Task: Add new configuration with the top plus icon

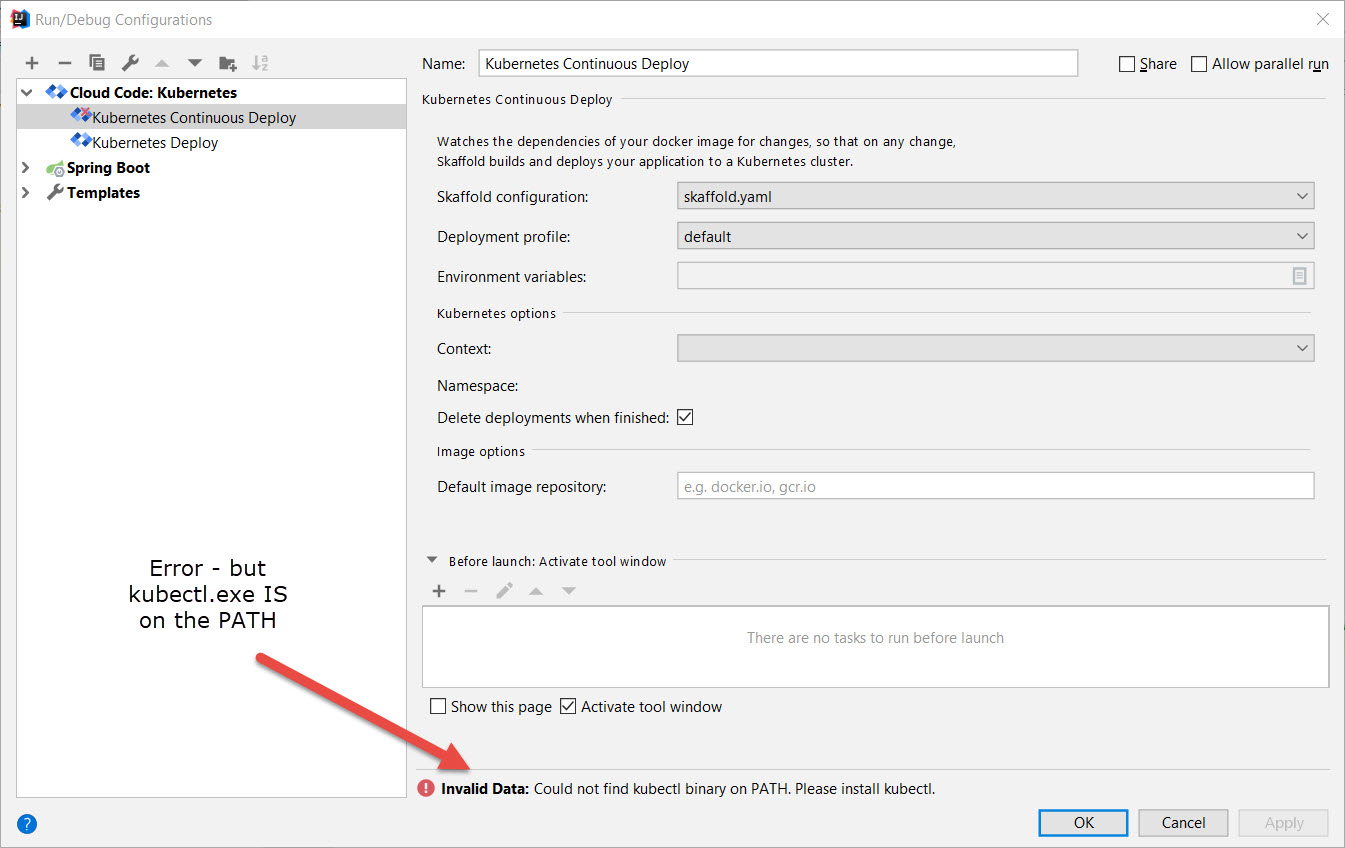Action: 32,63
